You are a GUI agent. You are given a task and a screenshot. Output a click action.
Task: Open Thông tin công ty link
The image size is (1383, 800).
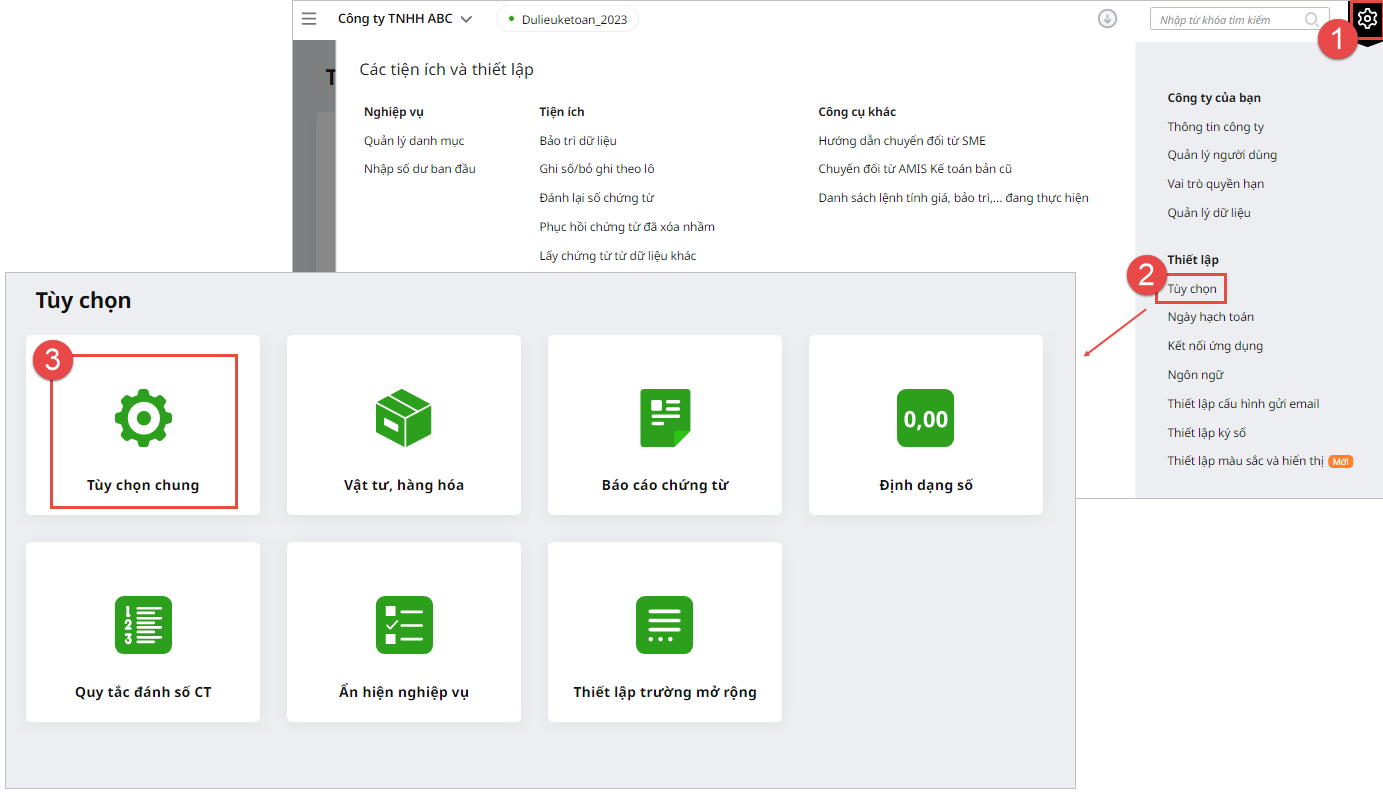point(1215,127)
